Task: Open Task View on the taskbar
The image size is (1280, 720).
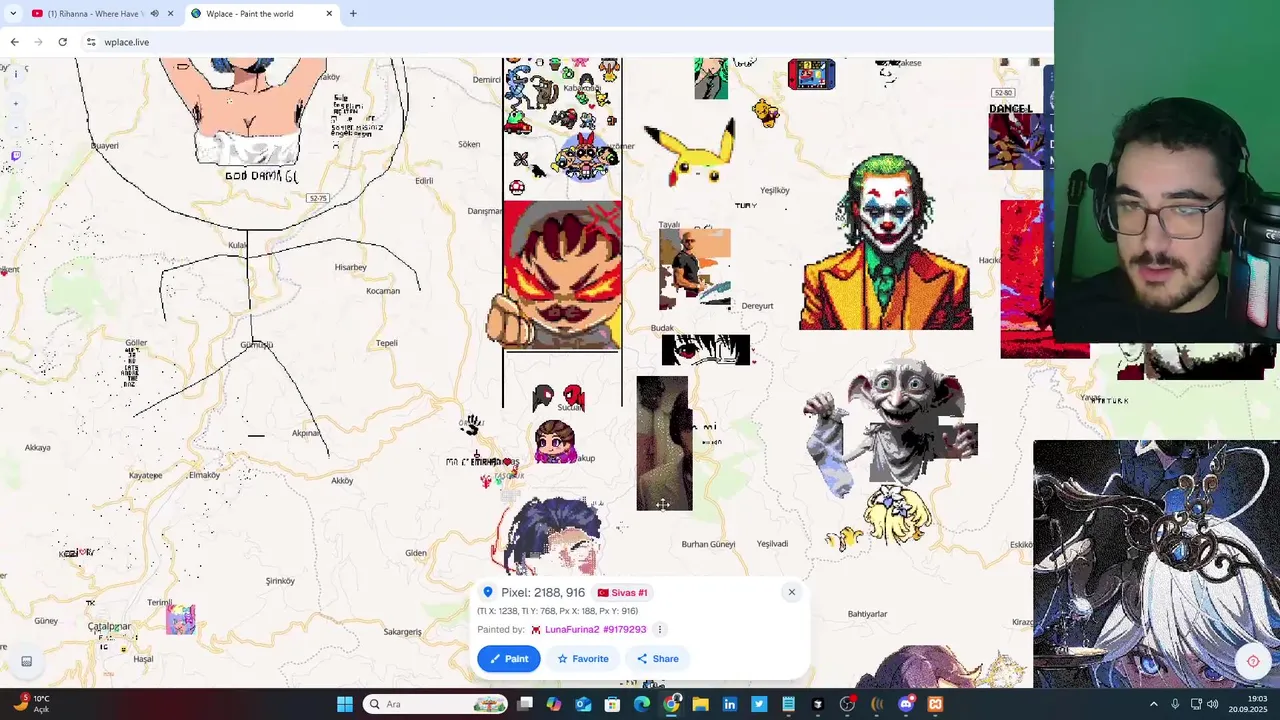Action: coord(525,704)
